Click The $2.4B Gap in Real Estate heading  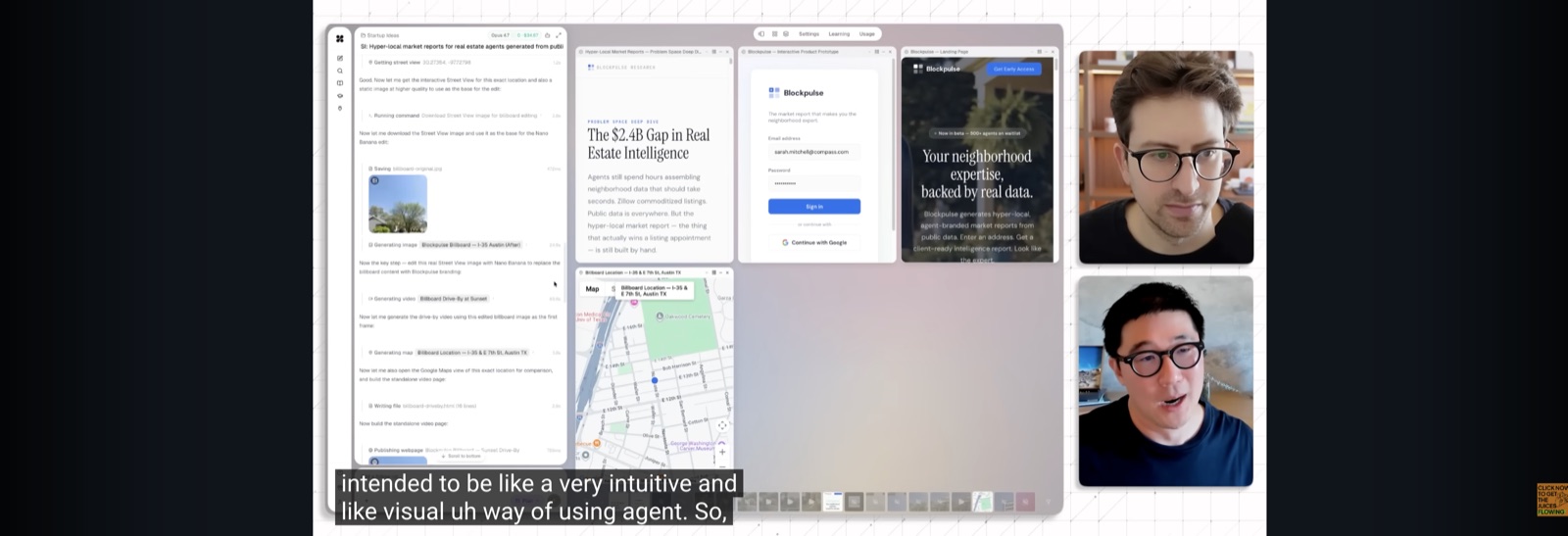[x=649, y=144]
